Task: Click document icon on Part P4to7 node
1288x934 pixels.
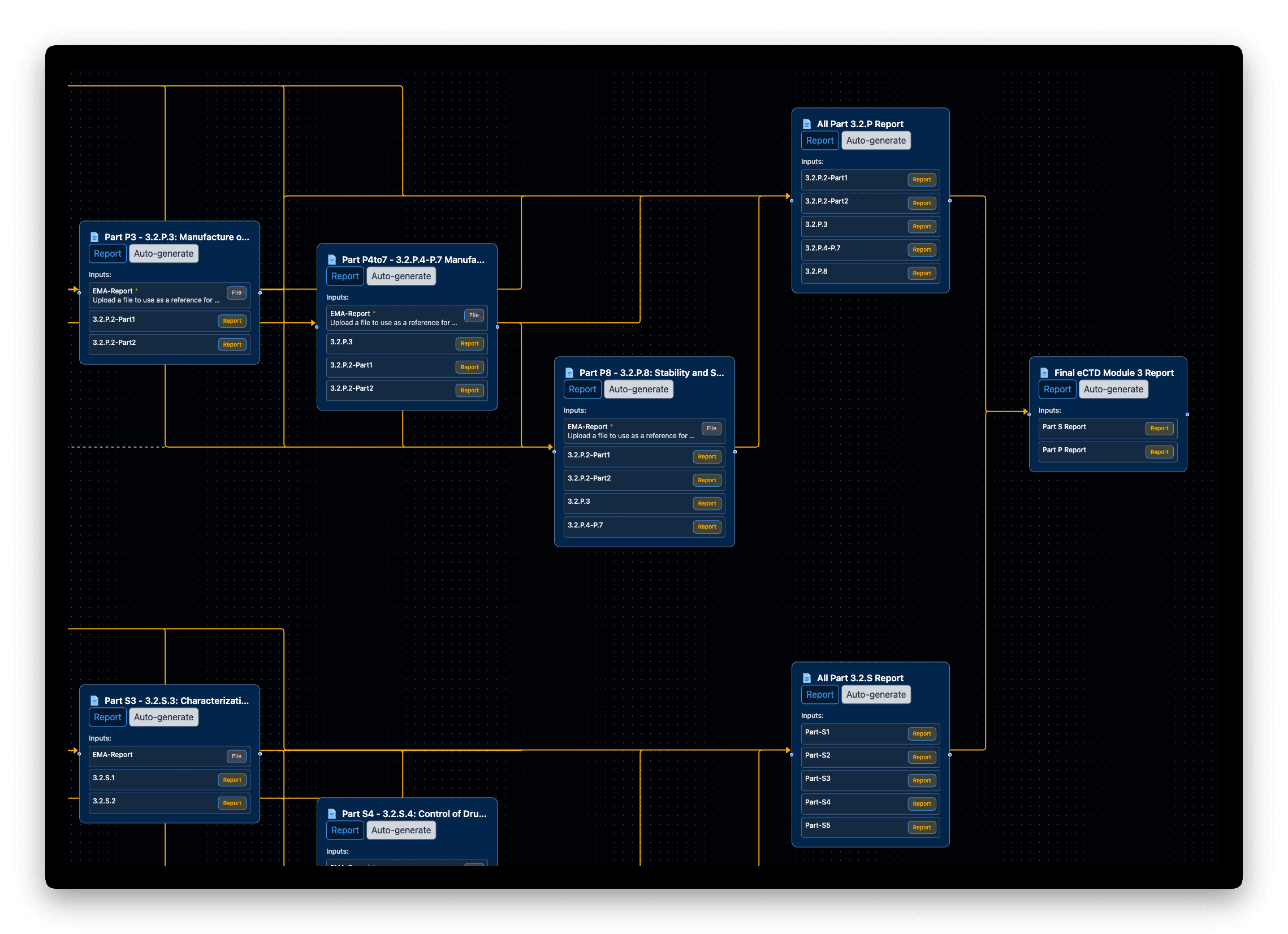Action: point(332,260)
